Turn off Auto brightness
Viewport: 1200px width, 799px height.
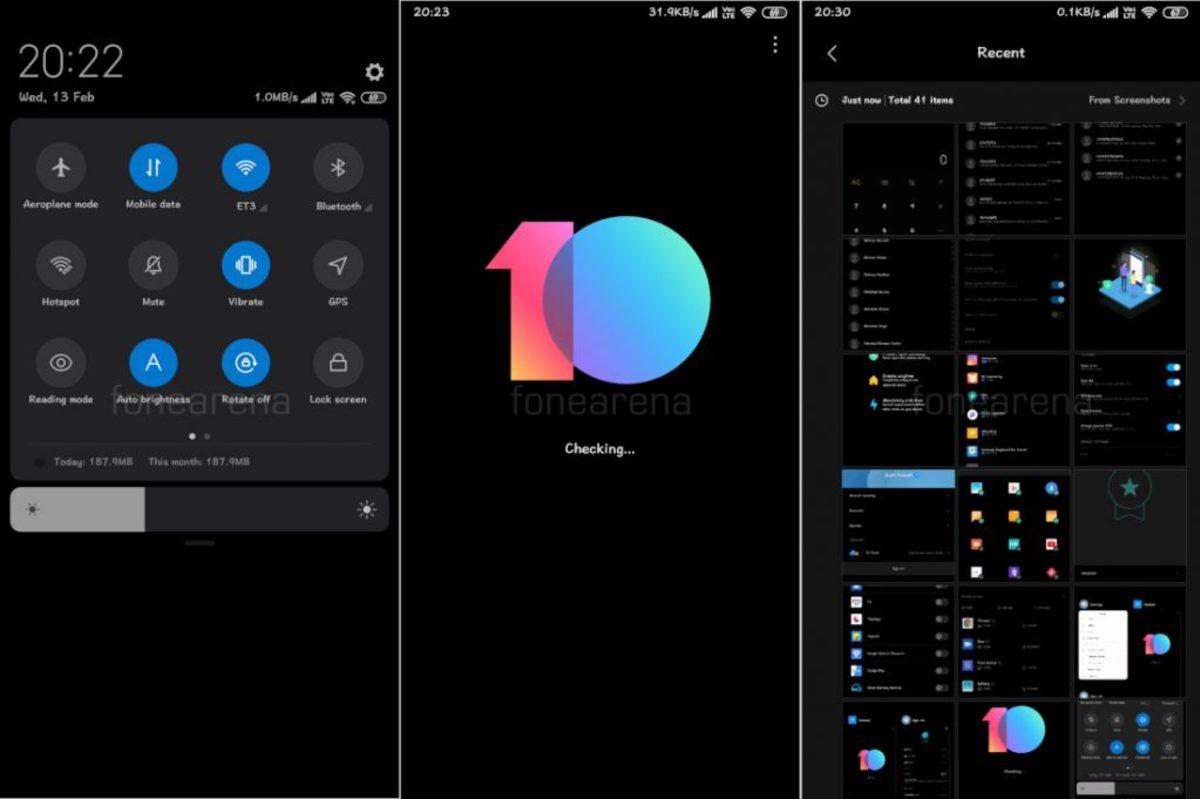[x=152, y=362]
